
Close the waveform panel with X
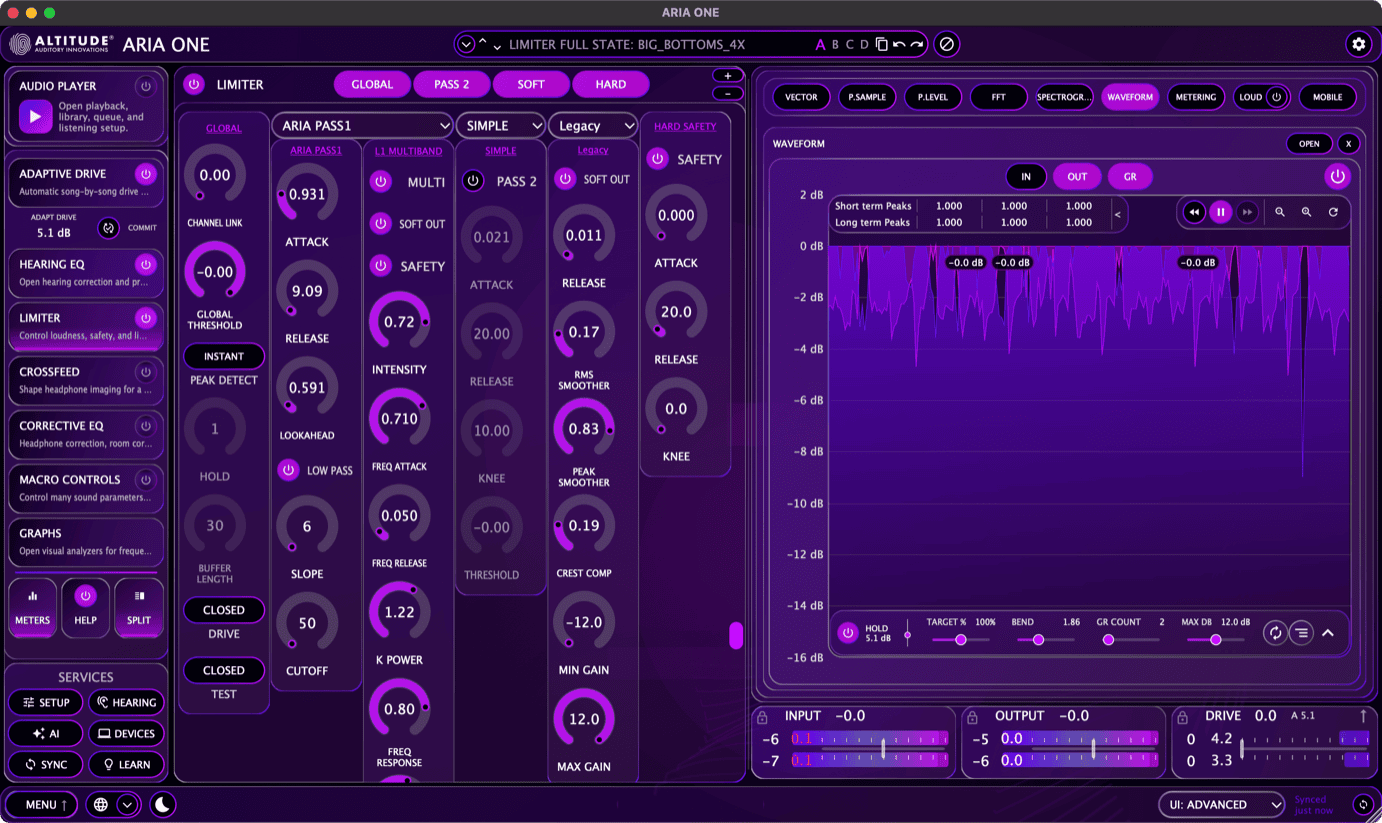[1349, 144]
